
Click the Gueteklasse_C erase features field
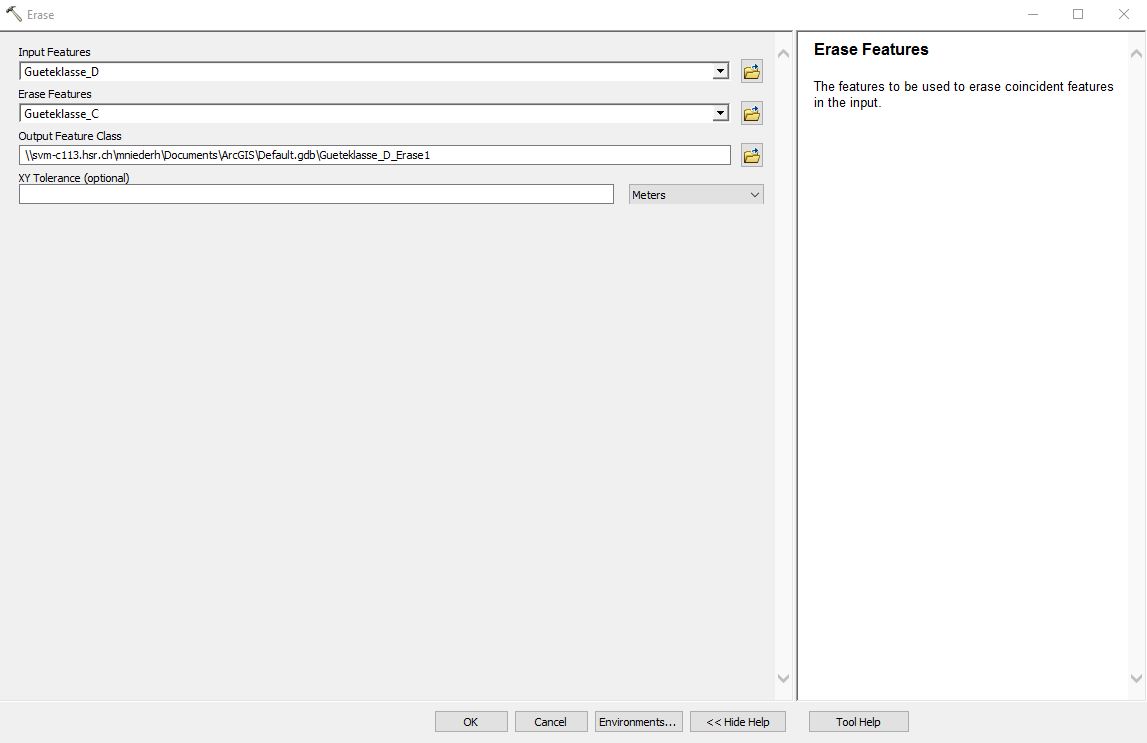(365, 114)
